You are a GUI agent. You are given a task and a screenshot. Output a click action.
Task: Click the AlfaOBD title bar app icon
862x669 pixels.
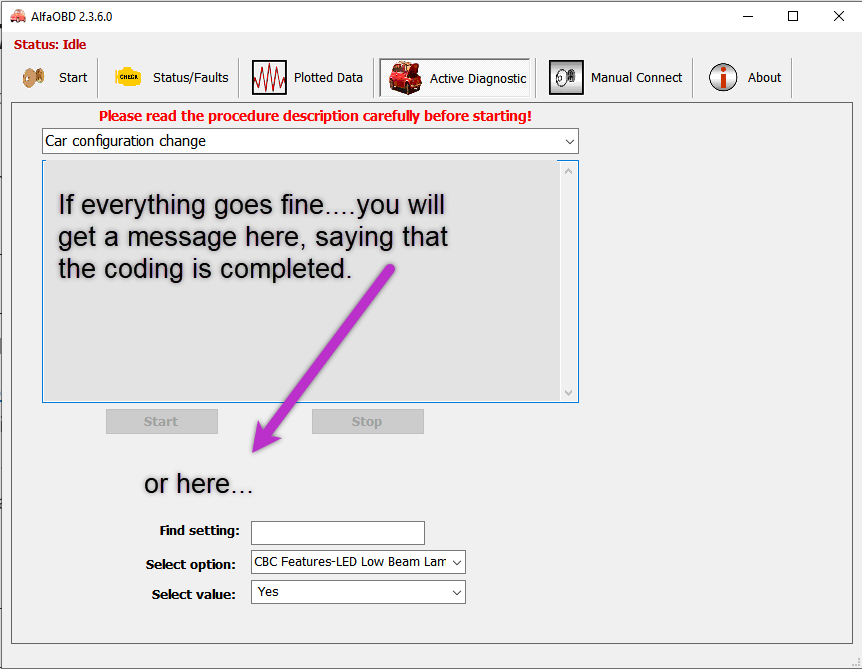[18, 16]
